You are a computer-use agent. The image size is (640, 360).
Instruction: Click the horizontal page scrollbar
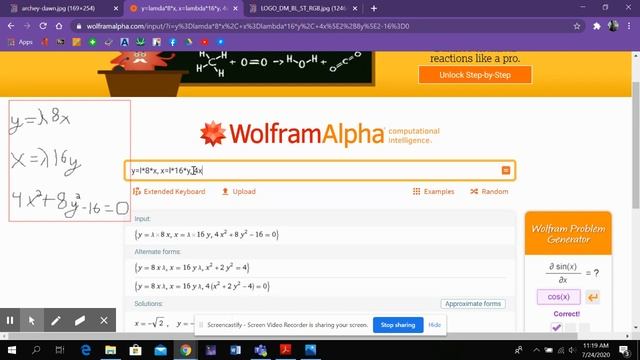pos(292,336)
